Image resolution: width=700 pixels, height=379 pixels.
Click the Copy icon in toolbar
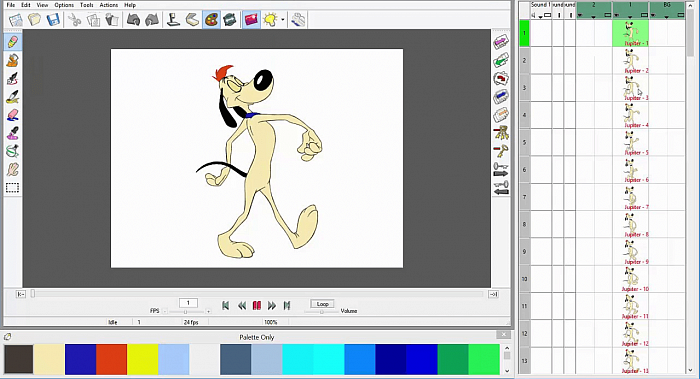[x=93, y=20]
